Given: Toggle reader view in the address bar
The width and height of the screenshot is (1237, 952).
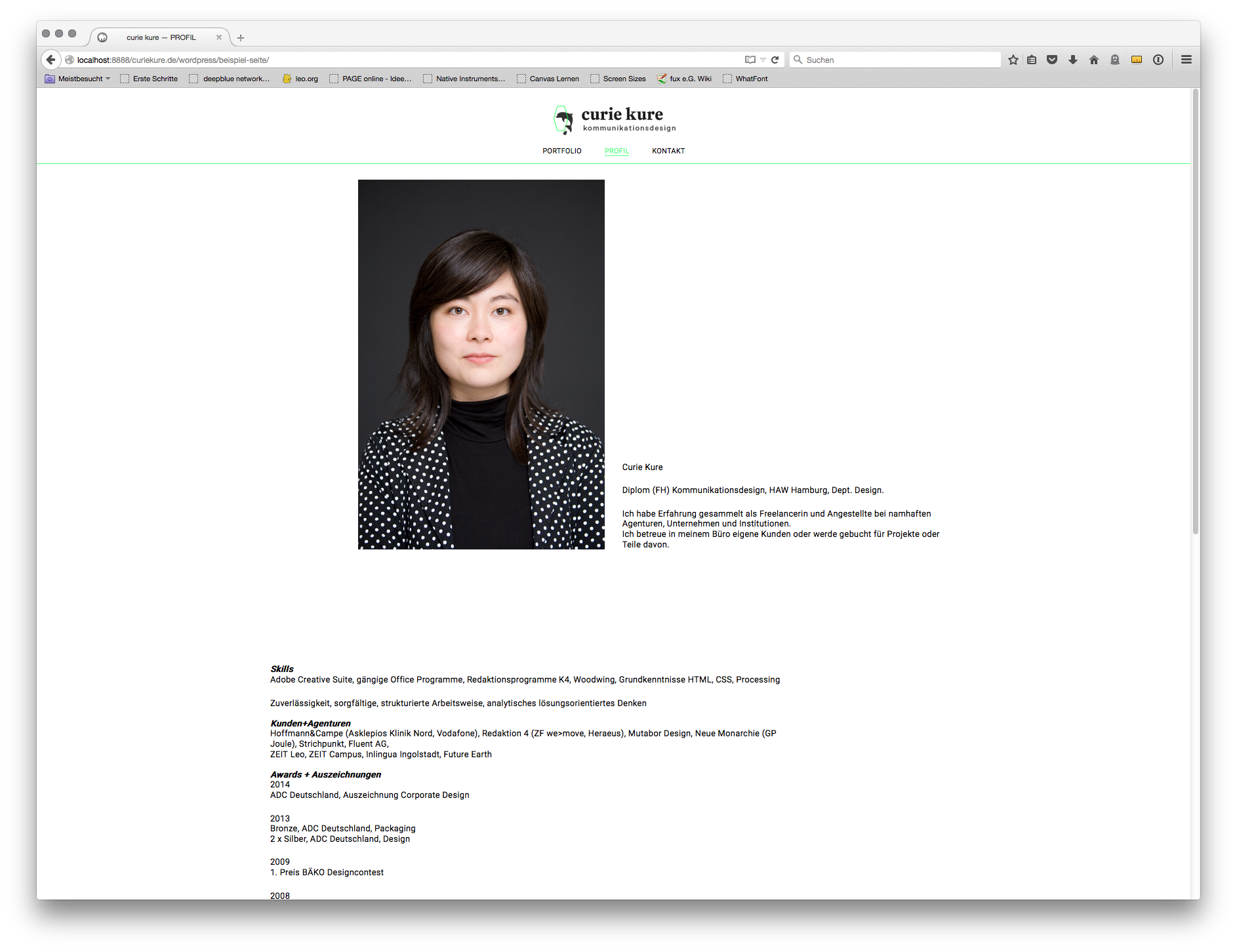Looking at the screenshot, I should pos(750,59).
